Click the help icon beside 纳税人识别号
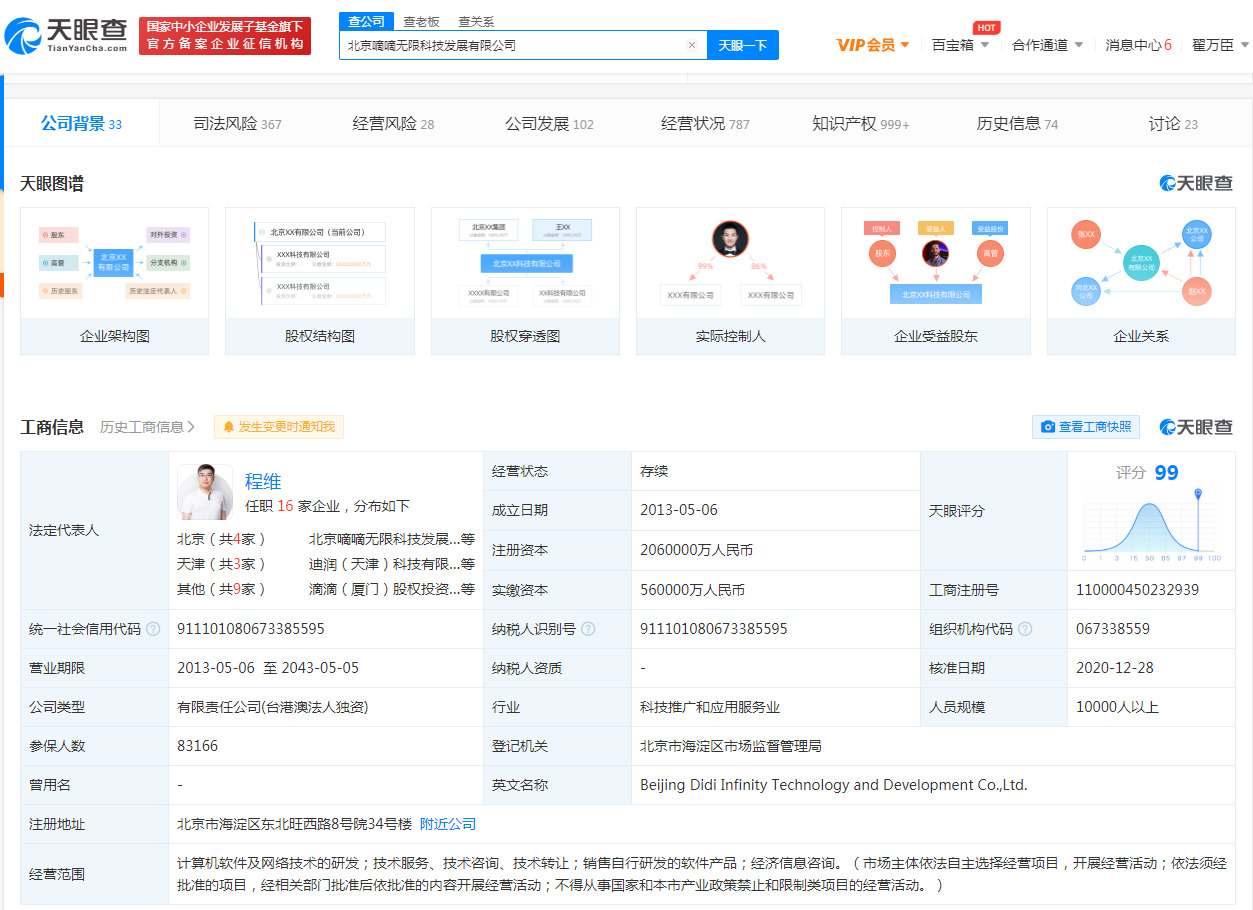 click(x=588, y=629)
